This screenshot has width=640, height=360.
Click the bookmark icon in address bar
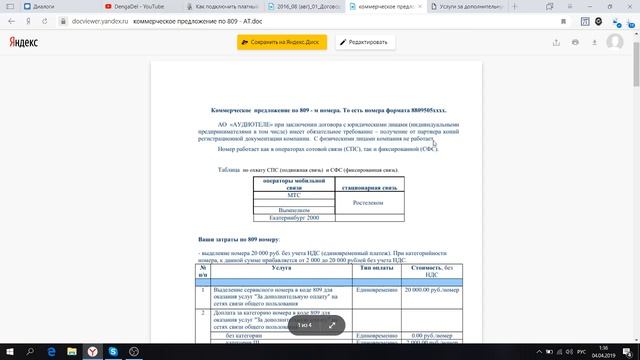click(x=563, y=21)
